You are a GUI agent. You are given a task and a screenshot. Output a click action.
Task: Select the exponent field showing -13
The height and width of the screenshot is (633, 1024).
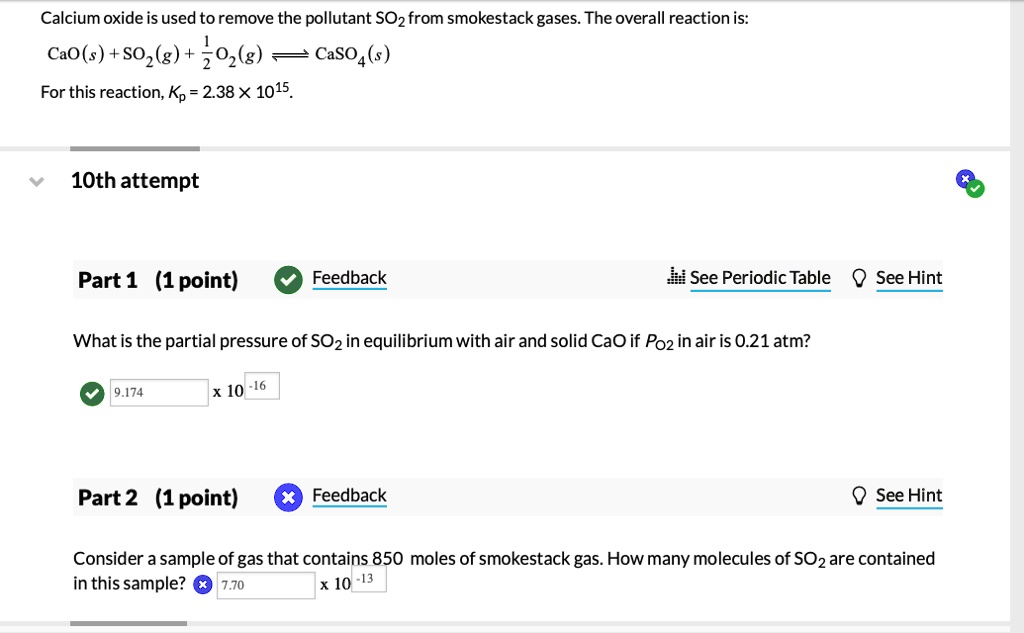pyautogui.click(x=368, y=577)
